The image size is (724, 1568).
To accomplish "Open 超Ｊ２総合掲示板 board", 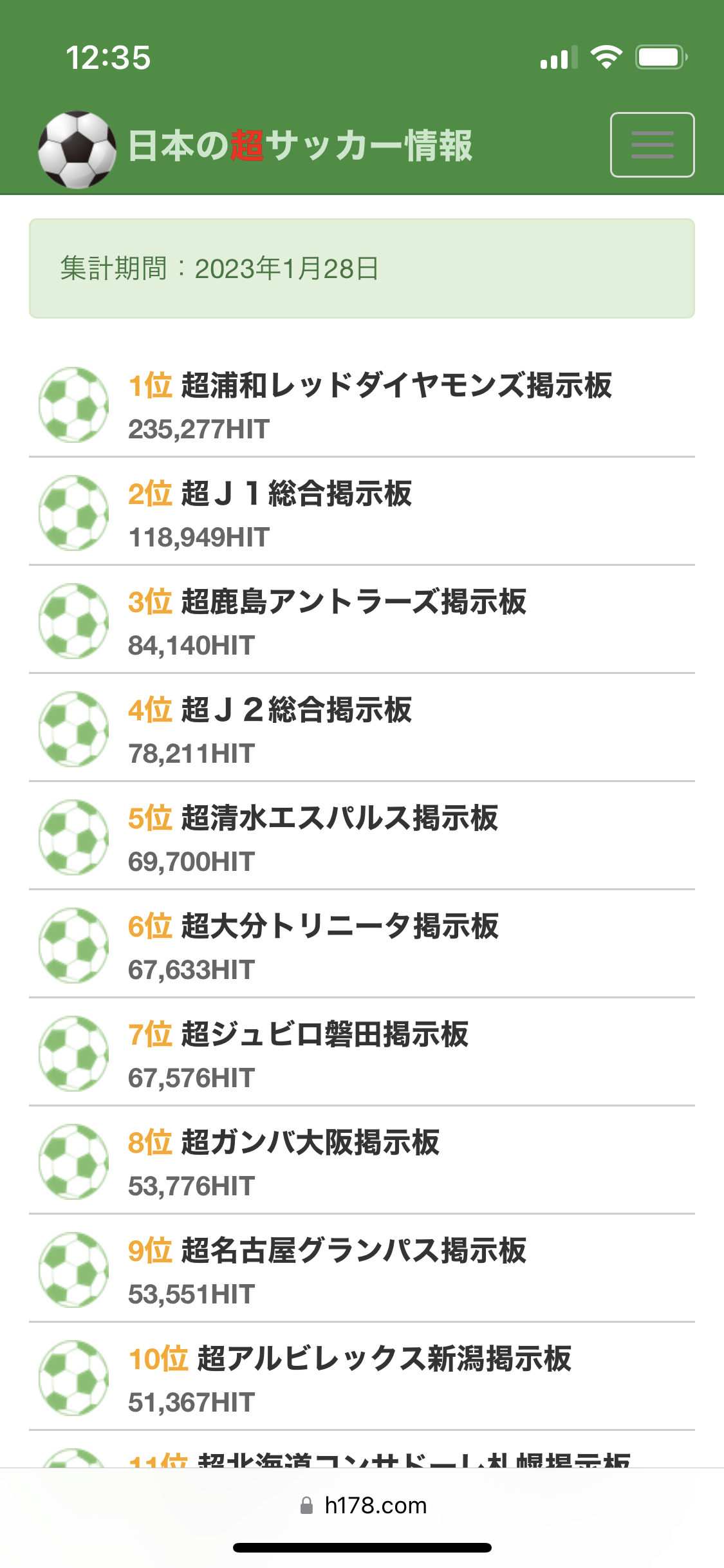I will click(296, 710).
